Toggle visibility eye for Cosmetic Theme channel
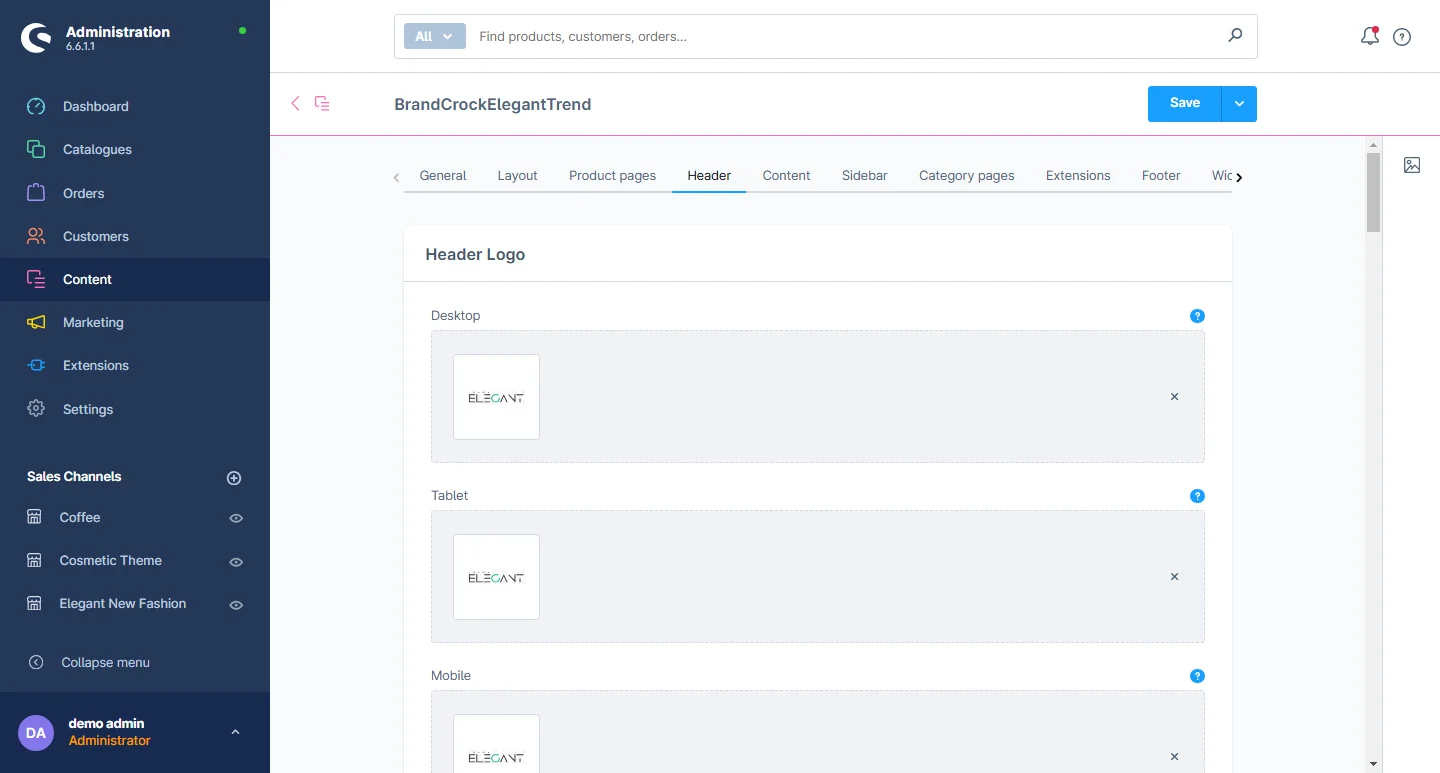 coord(236,562)
